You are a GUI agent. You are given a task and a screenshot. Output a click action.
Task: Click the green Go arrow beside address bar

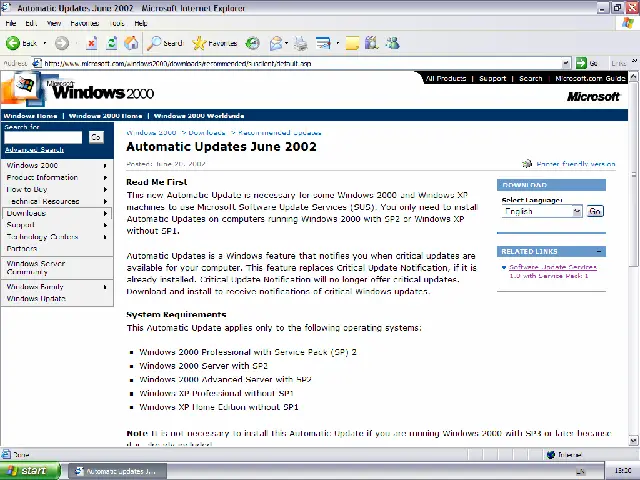[x=581, y=63]
